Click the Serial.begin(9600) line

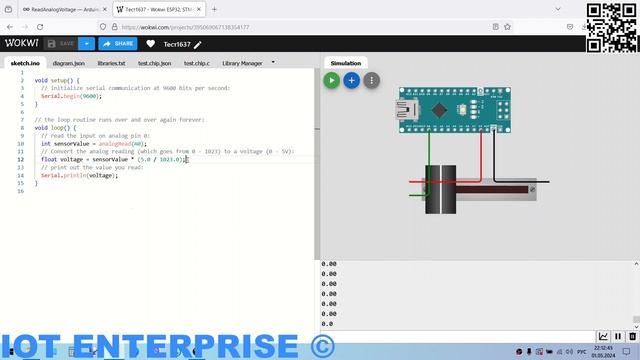(71, 96)
